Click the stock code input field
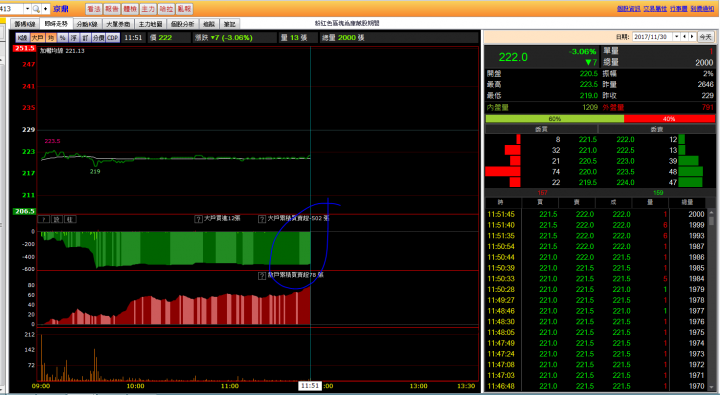The width and height of the screenshot is (720, 395). (11, 9)
